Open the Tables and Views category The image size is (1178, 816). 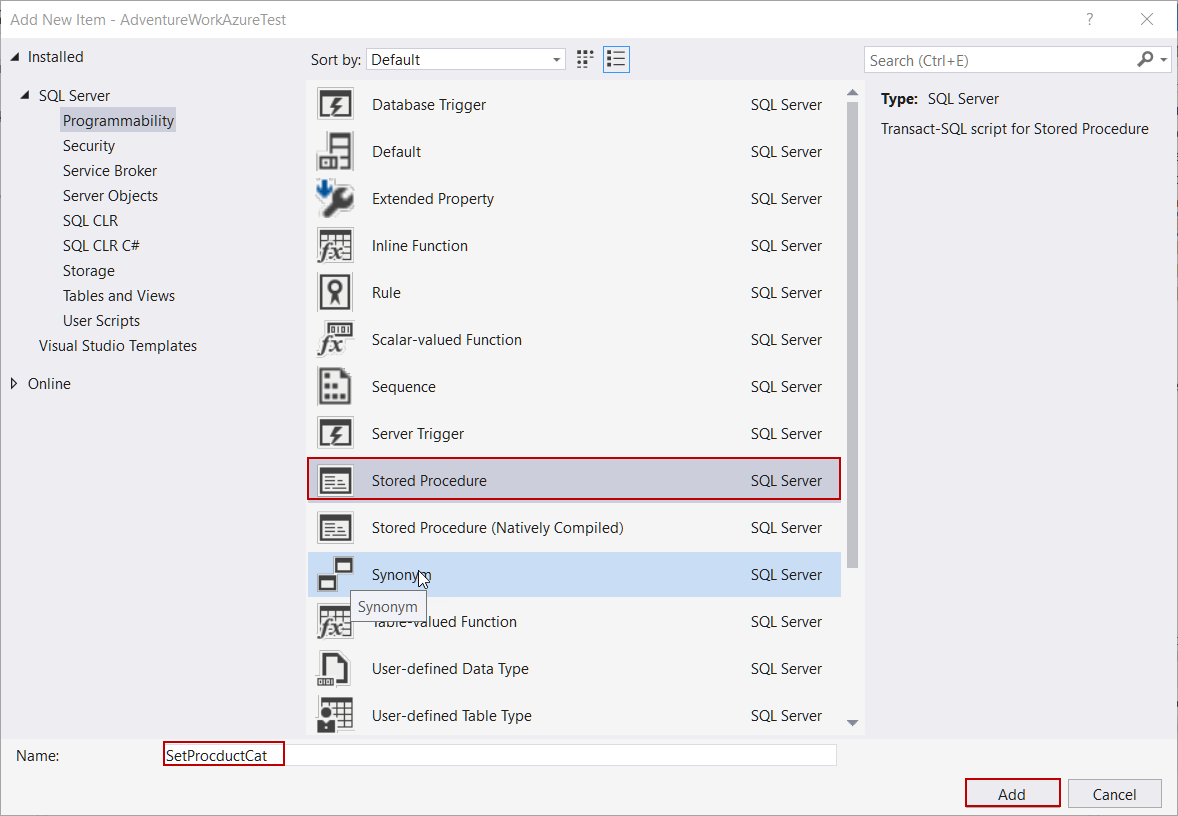(x=119, y=296)
